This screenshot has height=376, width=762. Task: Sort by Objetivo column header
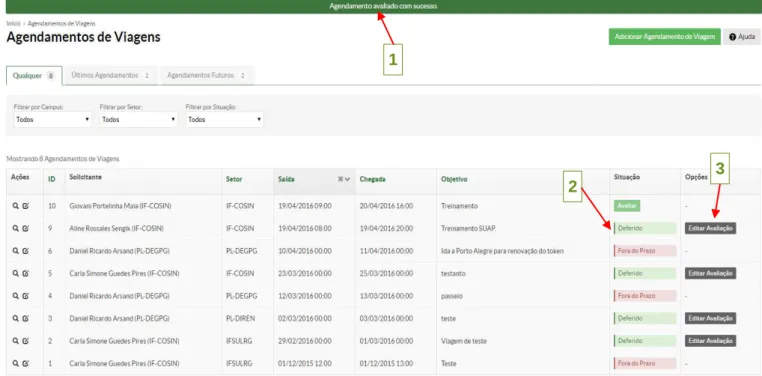[x=454, y=179]
